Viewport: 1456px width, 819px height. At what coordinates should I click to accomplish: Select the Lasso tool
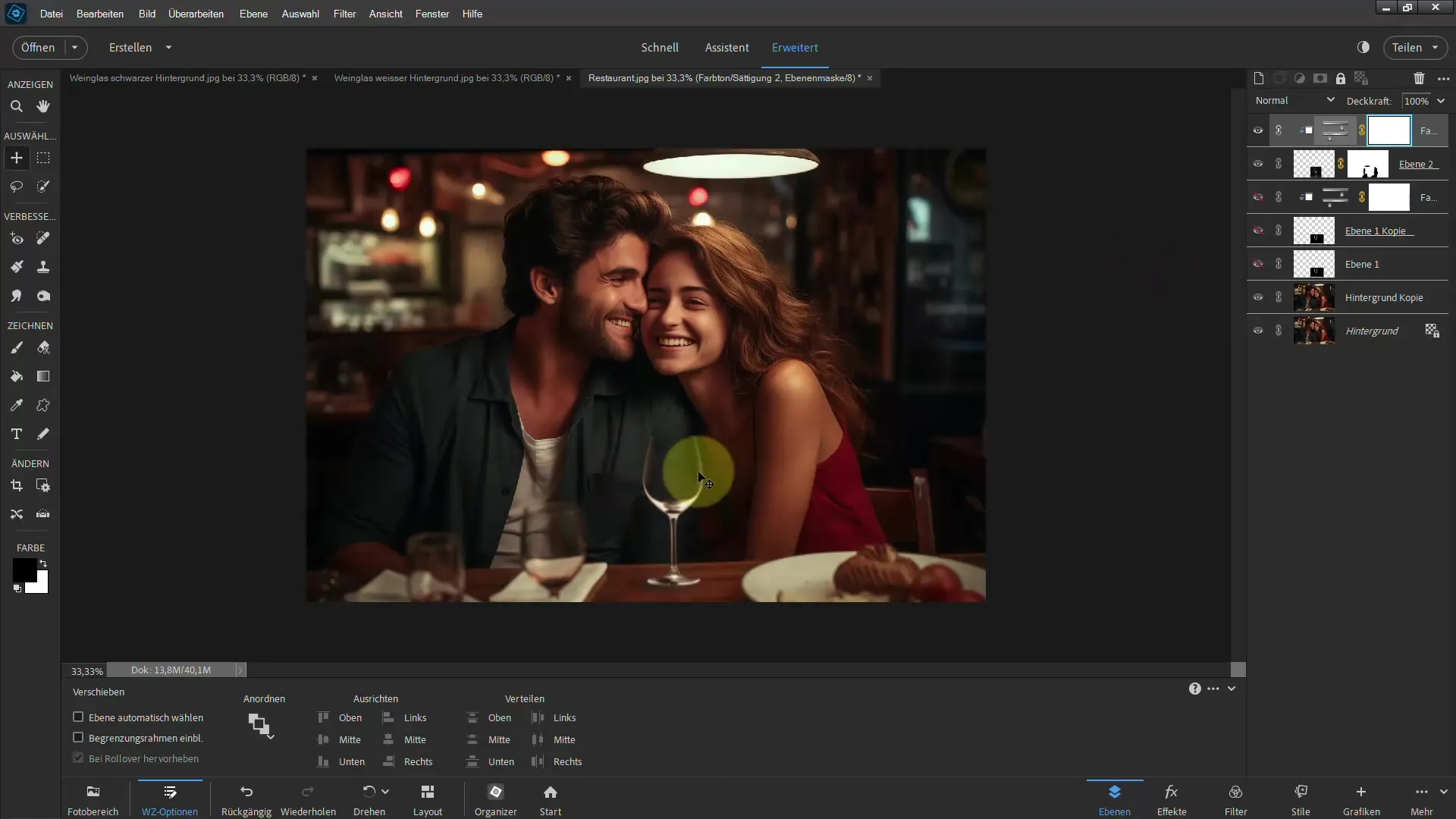[x=16, y=187]
